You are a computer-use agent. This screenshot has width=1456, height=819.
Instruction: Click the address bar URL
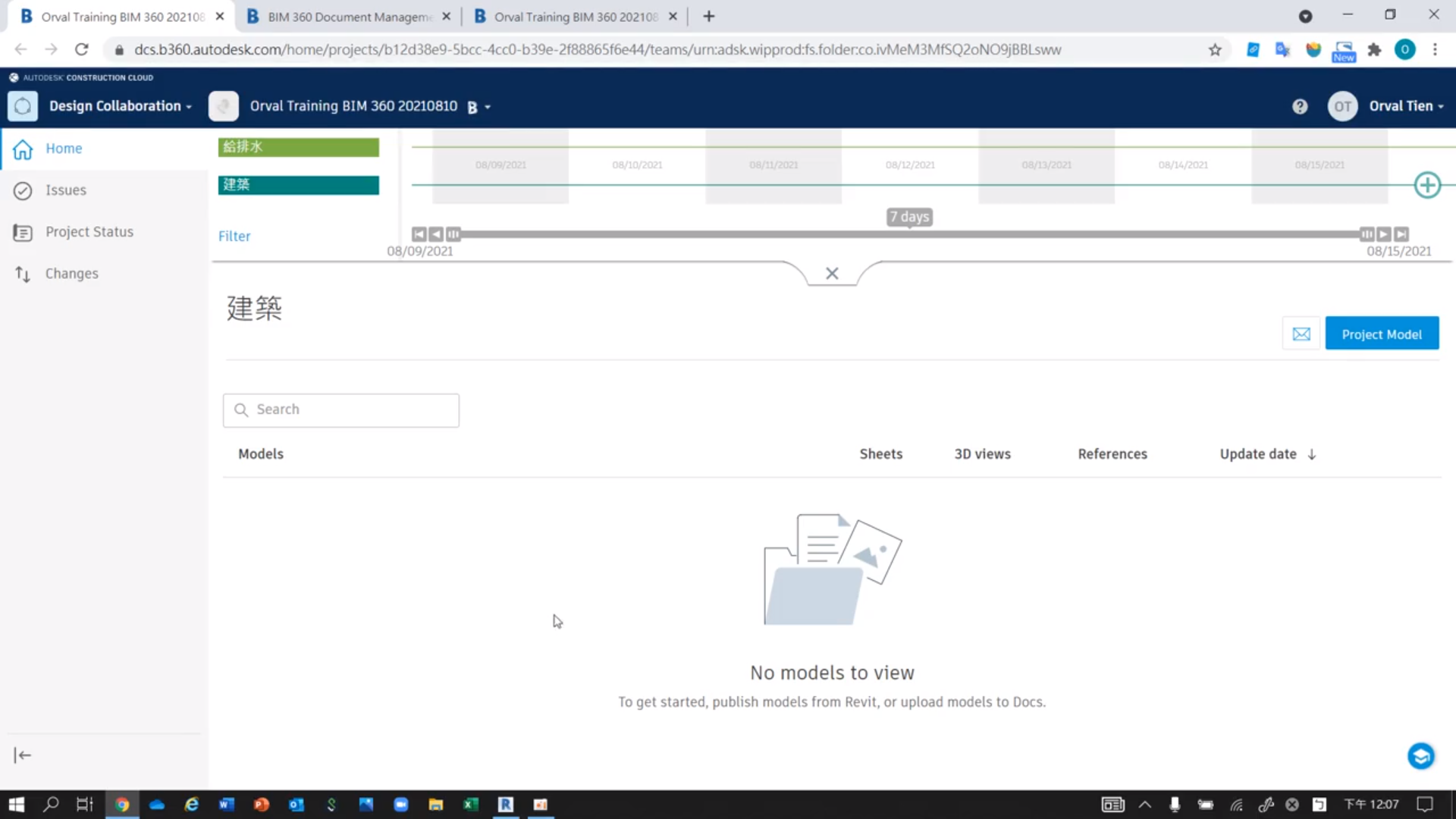(x=598, y=50)
